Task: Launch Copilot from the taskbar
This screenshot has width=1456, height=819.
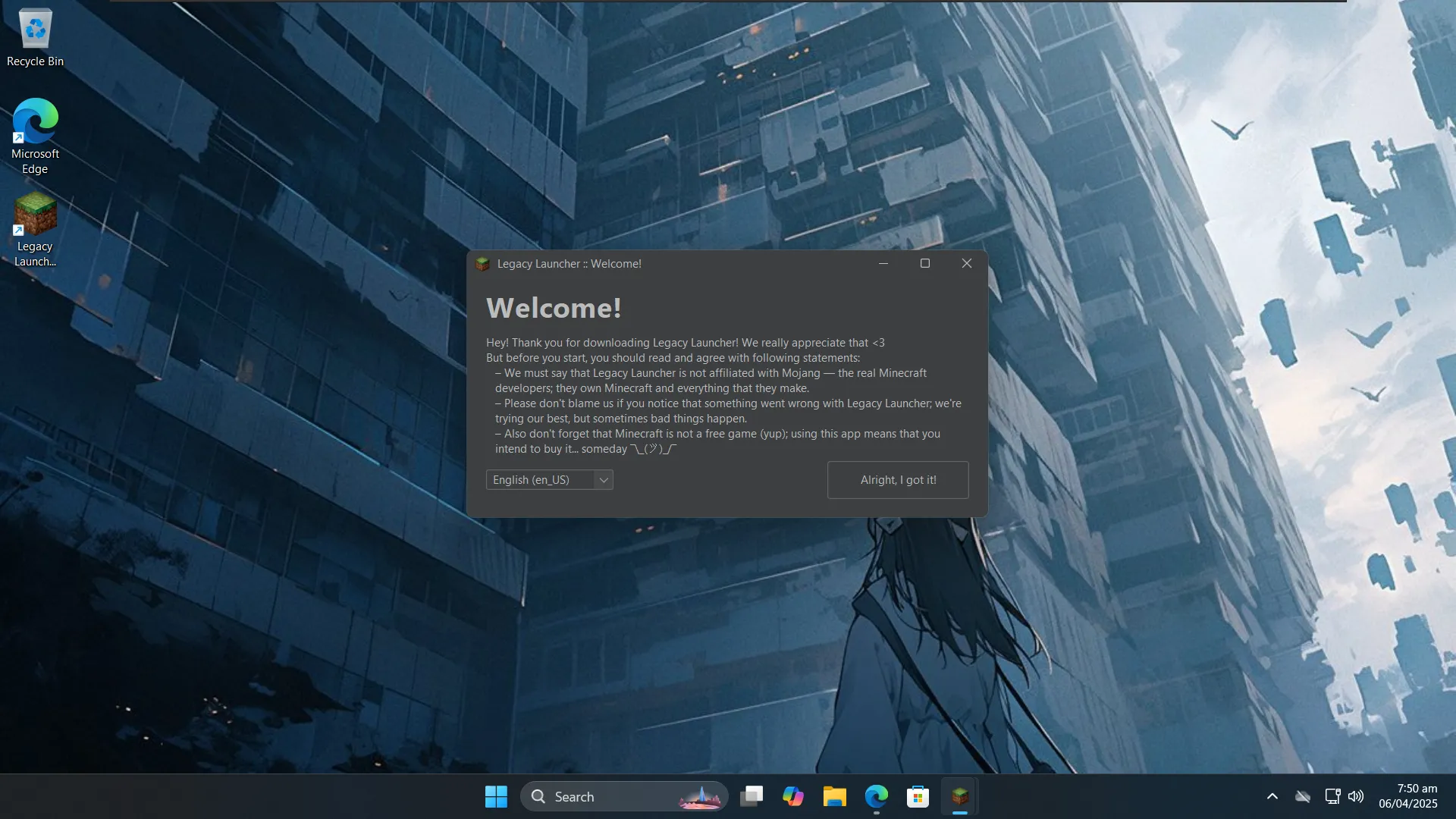Action: 793,796
